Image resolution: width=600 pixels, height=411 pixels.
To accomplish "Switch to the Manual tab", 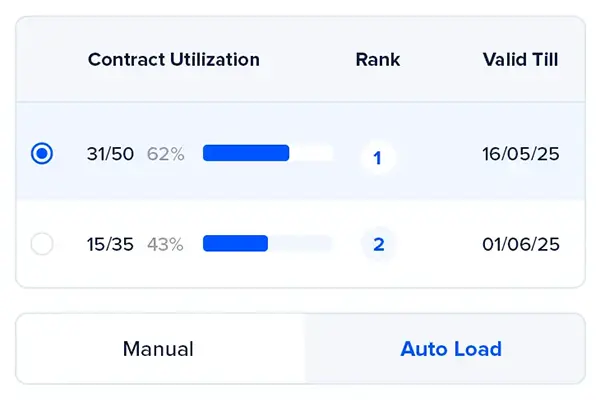I will click(x=158, y=349).
